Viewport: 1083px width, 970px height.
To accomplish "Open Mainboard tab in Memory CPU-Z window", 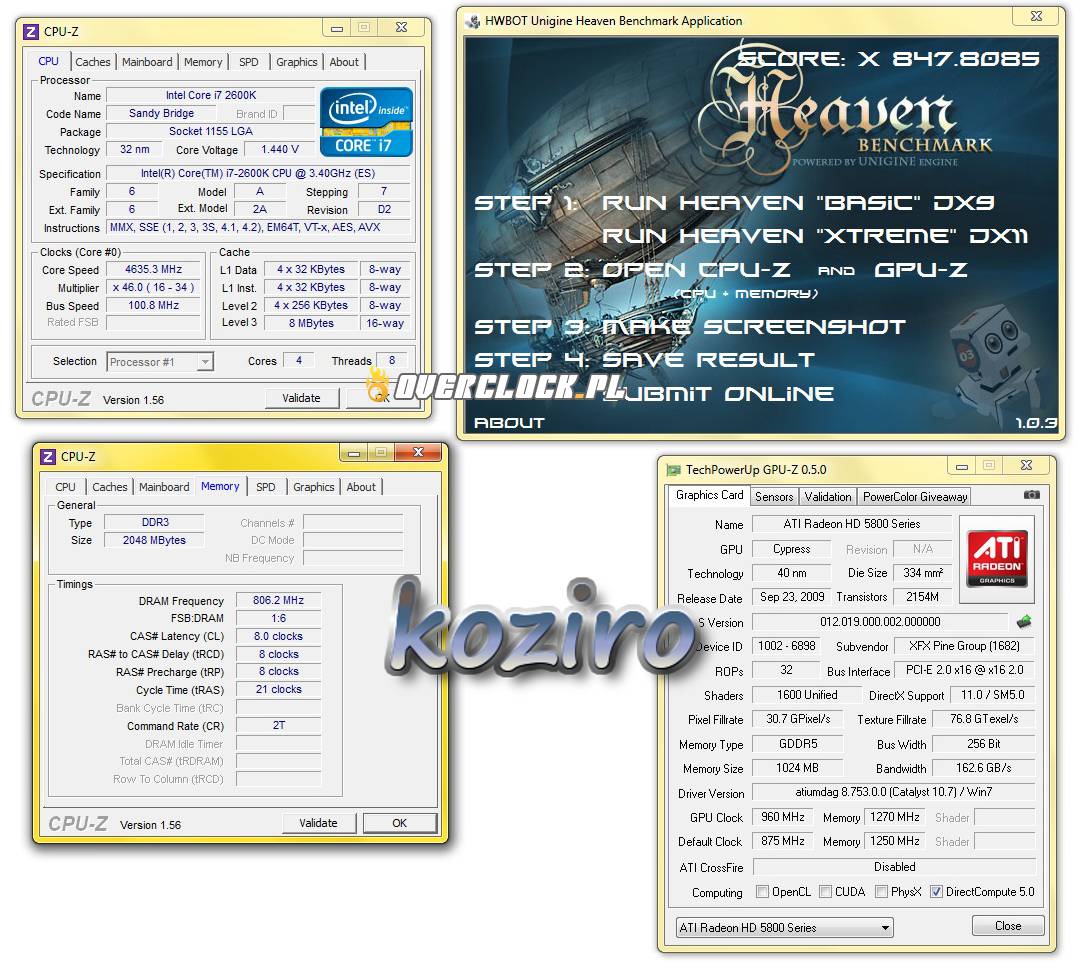I will (x=164, y=487).
